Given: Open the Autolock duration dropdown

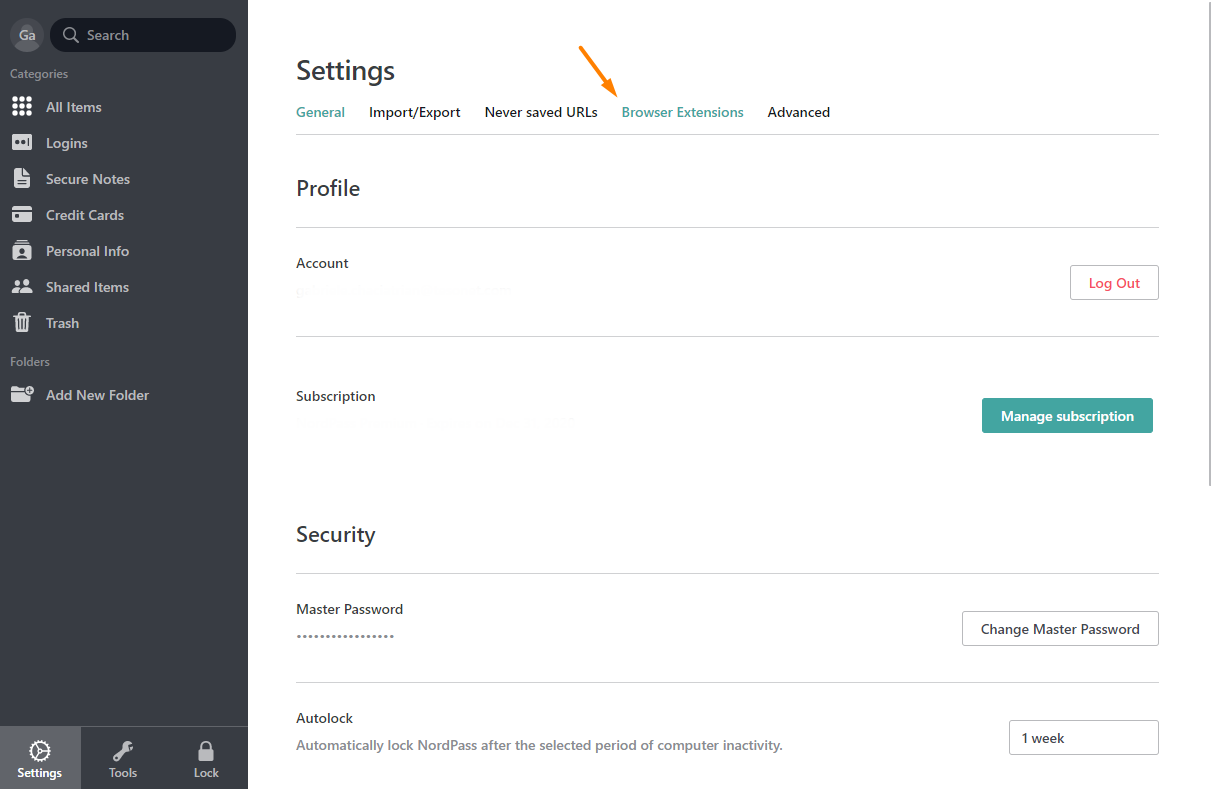Looking at the screenshot, I should click(x=1083, y=737).
